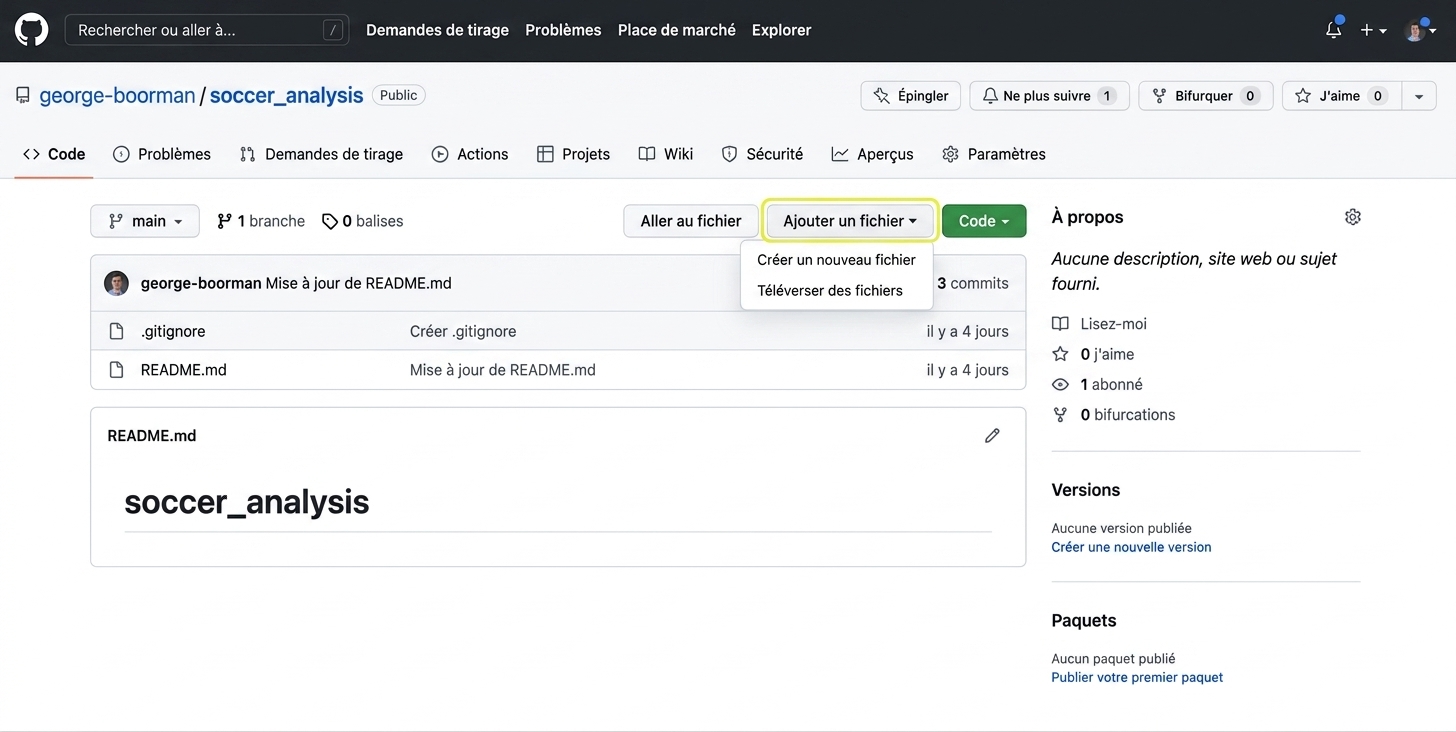1456x732 pixels.
Task: Click george-boorman's commit avatar
Action: (116, 283)
